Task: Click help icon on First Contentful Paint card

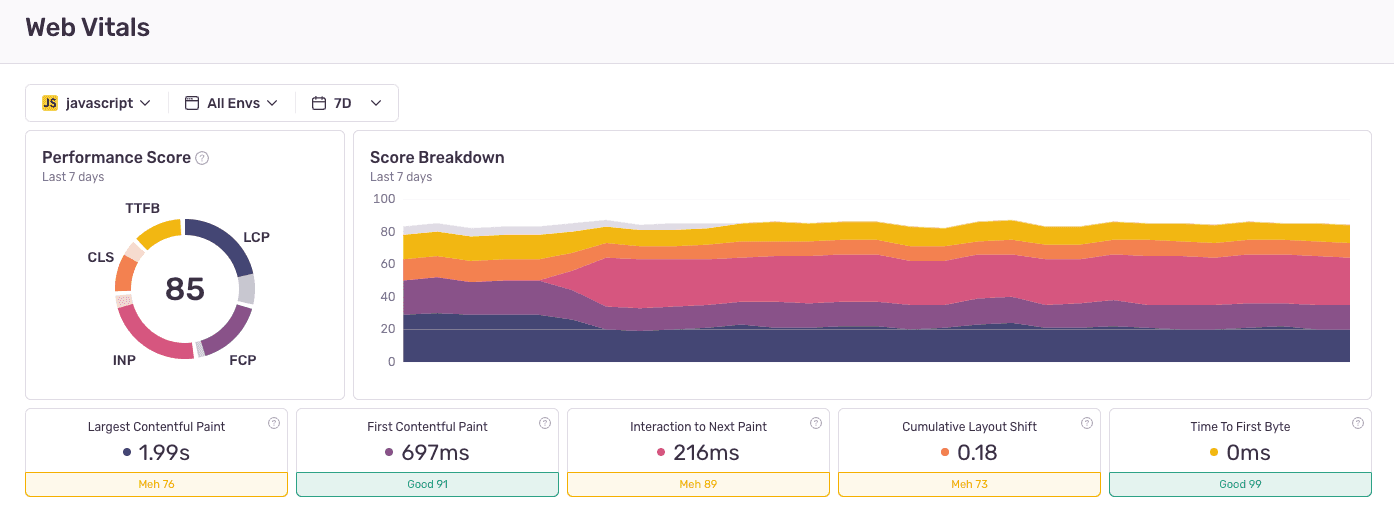Action: pyautogui.click(x=545, y=423)
